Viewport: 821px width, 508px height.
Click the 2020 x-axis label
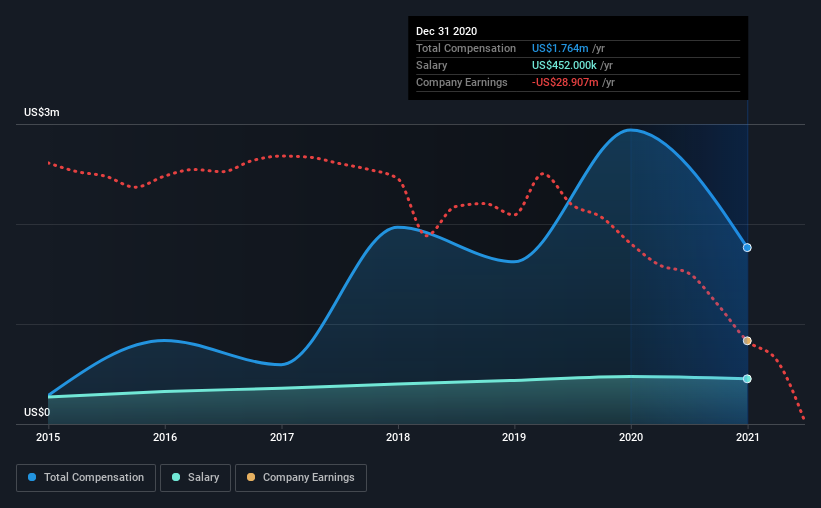pos(631,437)
